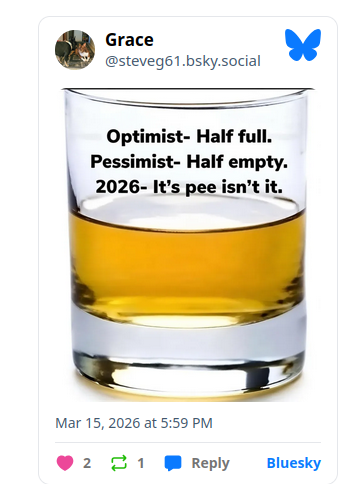
Task: Click the '2026- It's pee isn't it.' line
Action: pyautogui.click(x=189, y=187)
